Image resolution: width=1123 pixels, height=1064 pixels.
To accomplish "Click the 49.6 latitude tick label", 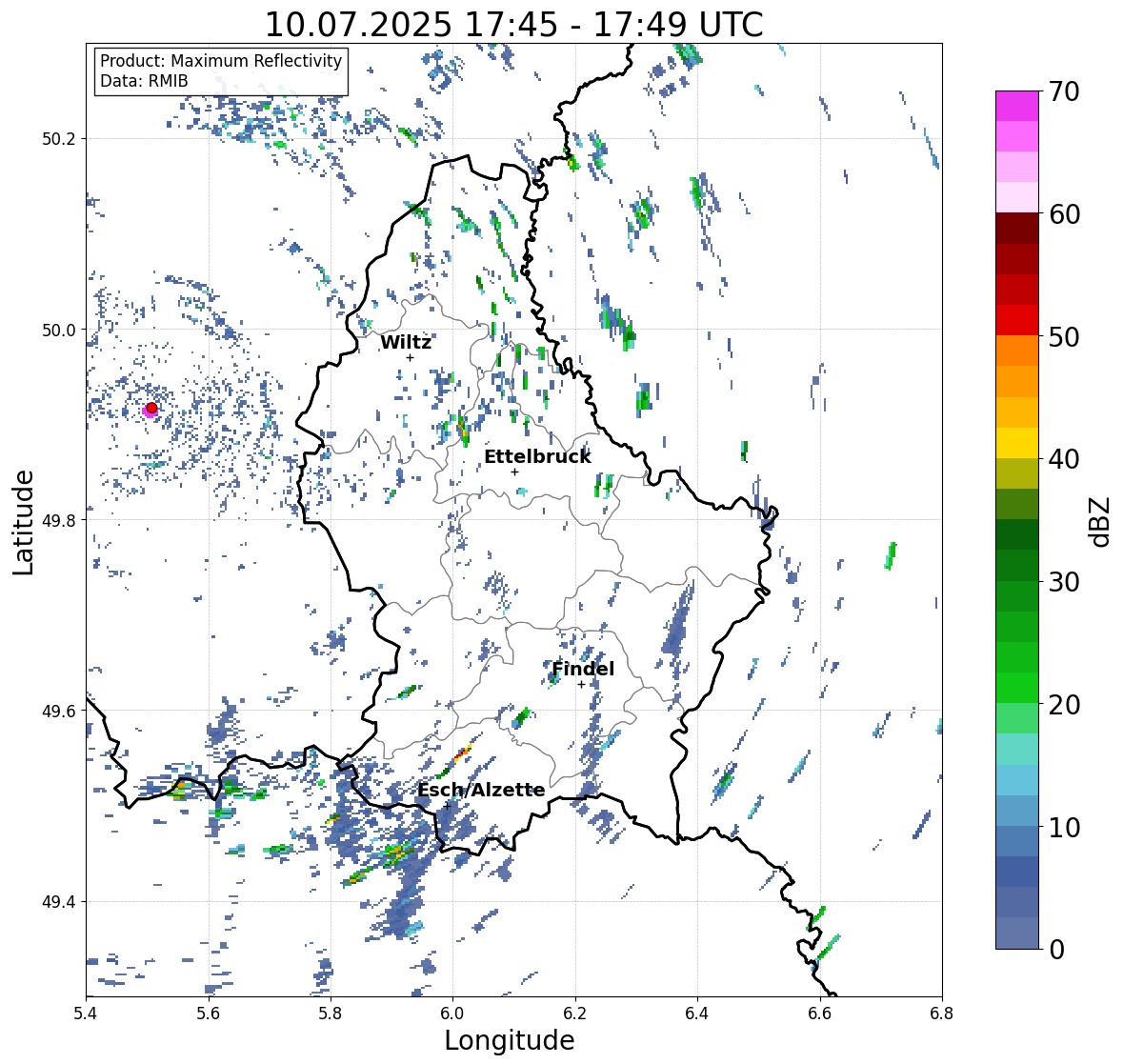I will pyautogui.click(x=59, y=711).
